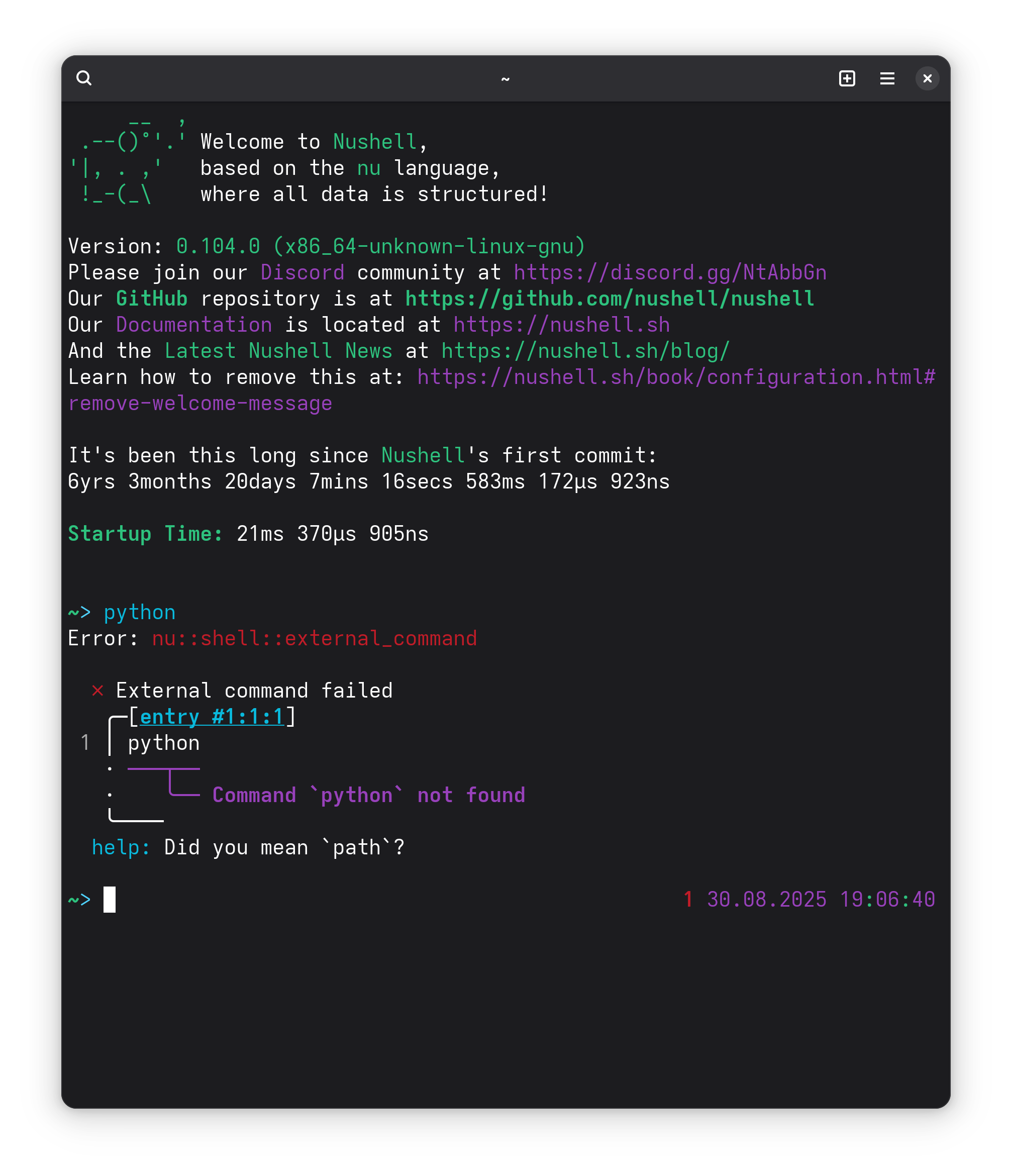
Task: Close the terminal window
Action: (927, 78)
